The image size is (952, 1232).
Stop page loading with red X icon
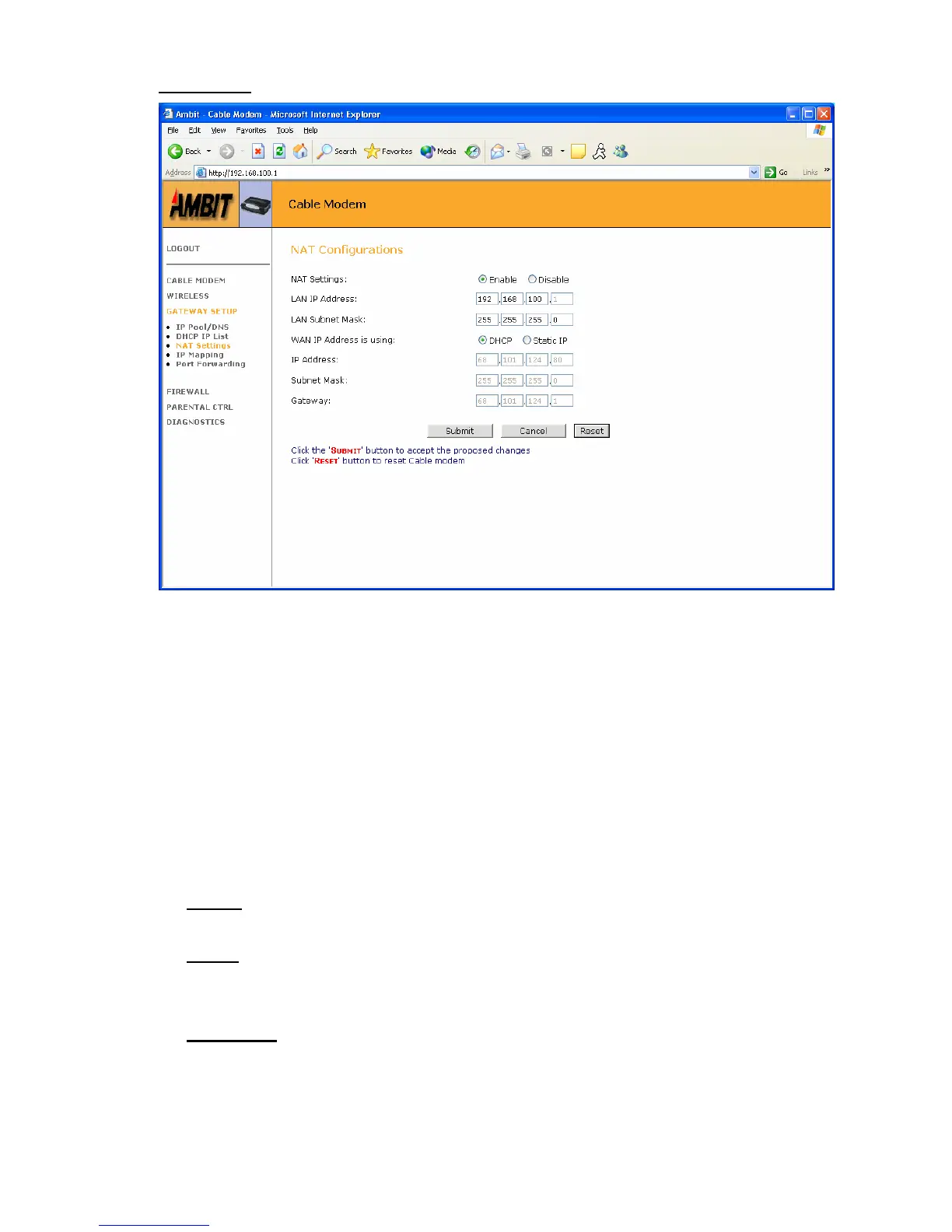tap(258, 151)
